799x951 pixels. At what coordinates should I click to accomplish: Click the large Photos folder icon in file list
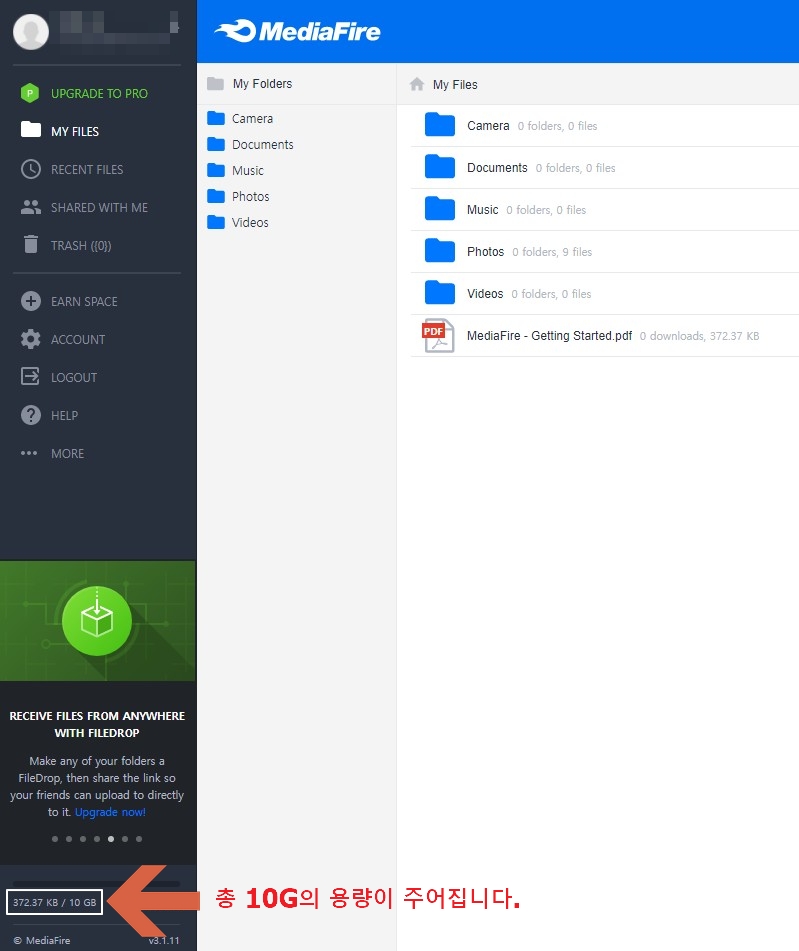(440, 250)
